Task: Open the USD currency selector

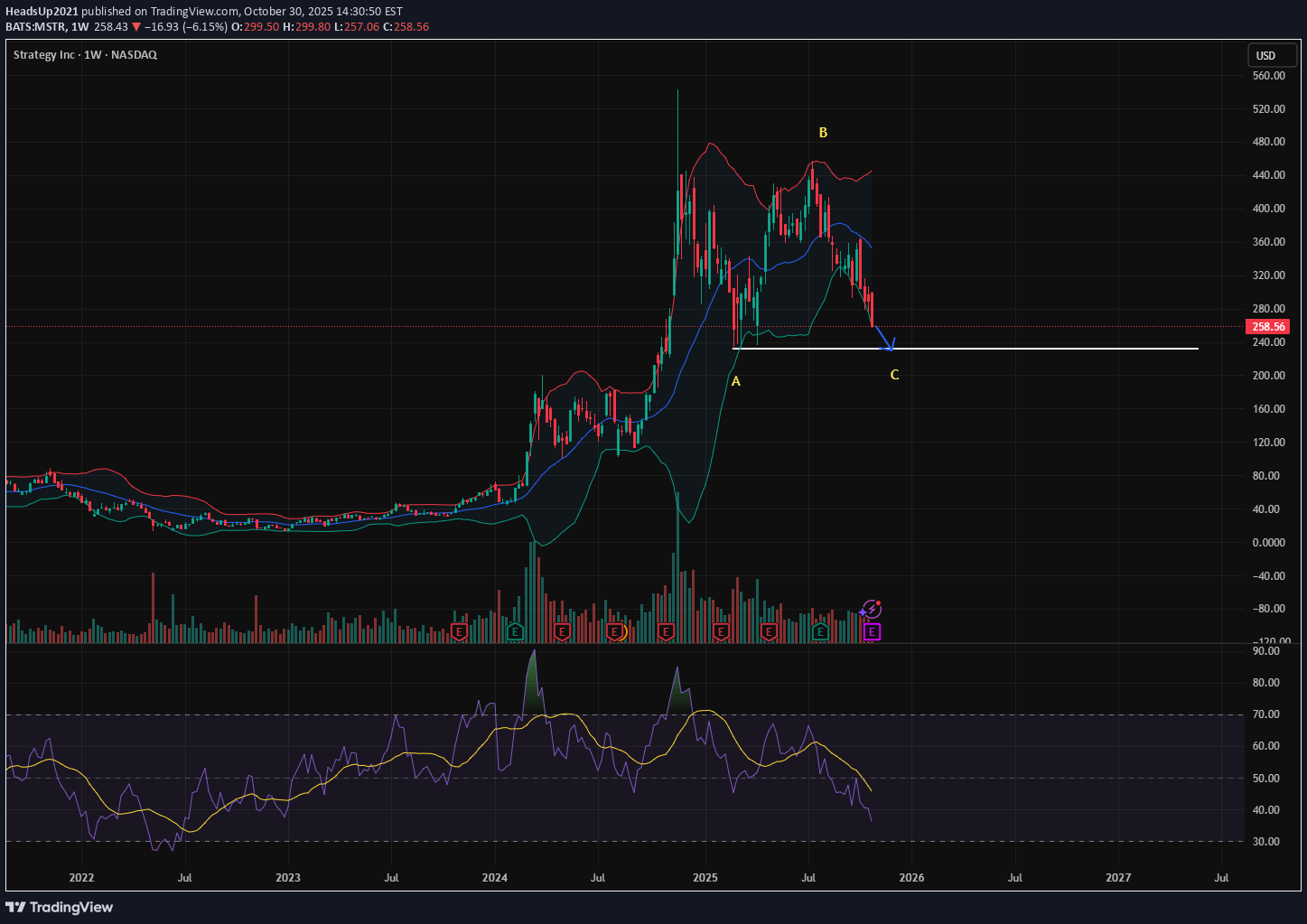Action: 1266,56
